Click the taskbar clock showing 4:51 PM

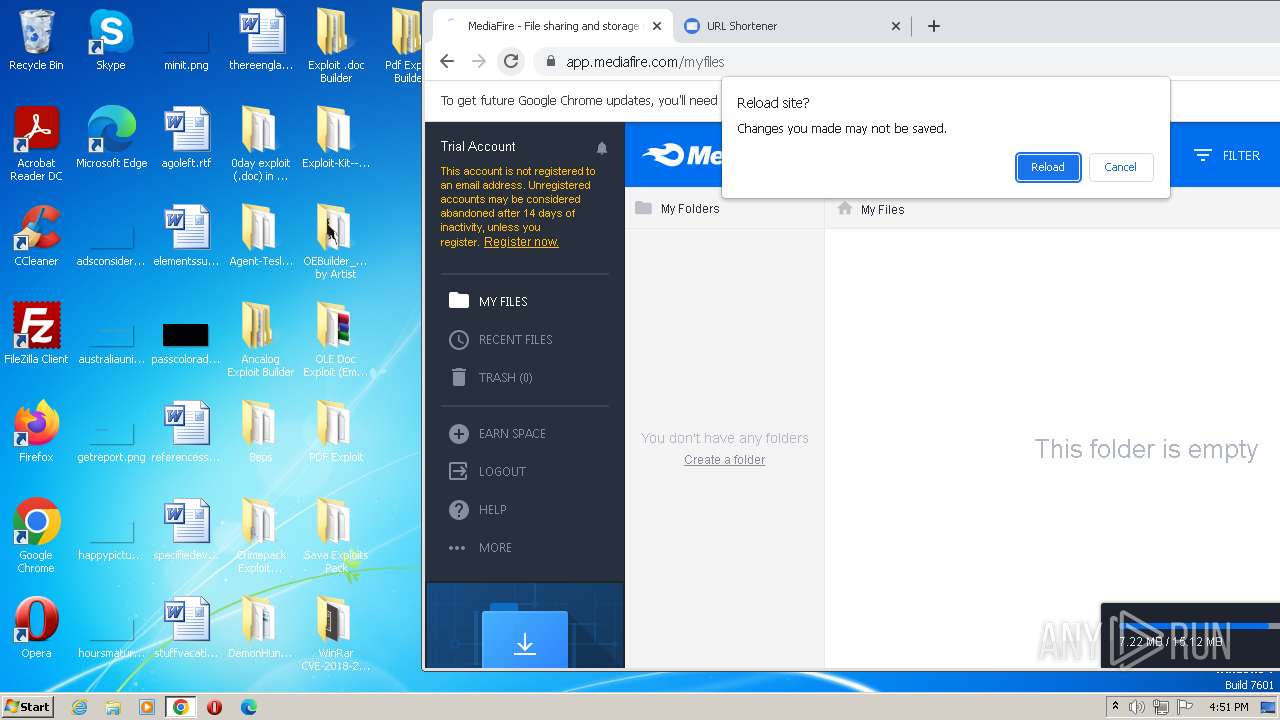coord(1228,707)
